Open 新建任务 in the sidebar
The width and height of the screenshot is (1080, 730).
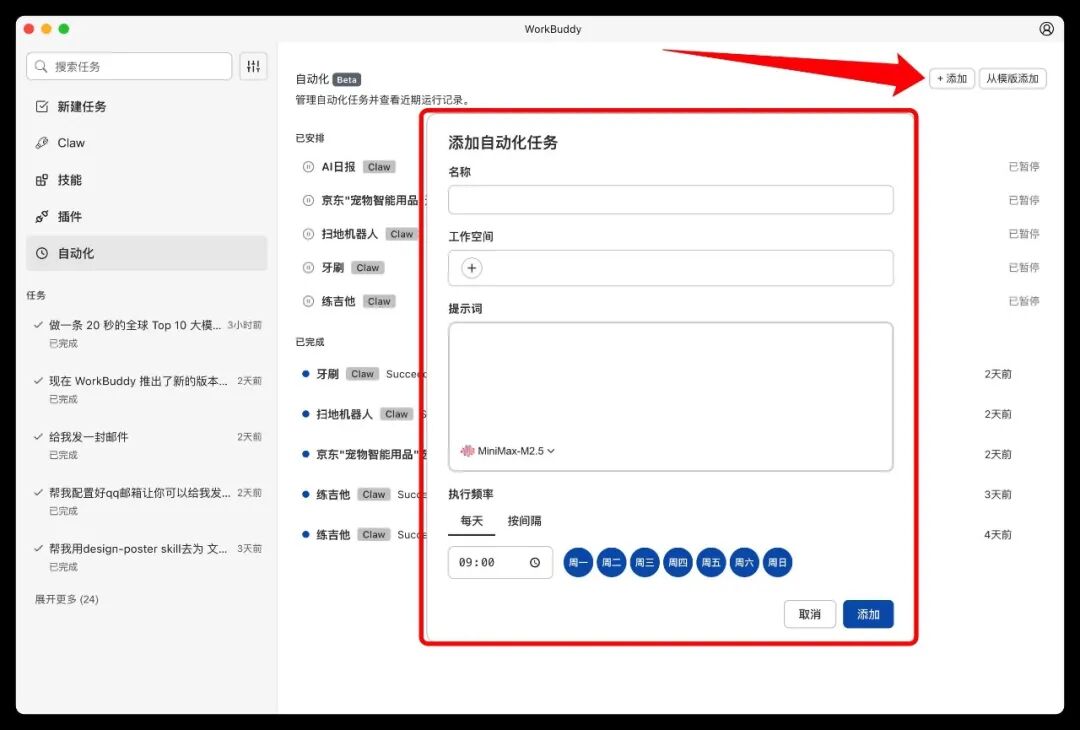[147, 106]
